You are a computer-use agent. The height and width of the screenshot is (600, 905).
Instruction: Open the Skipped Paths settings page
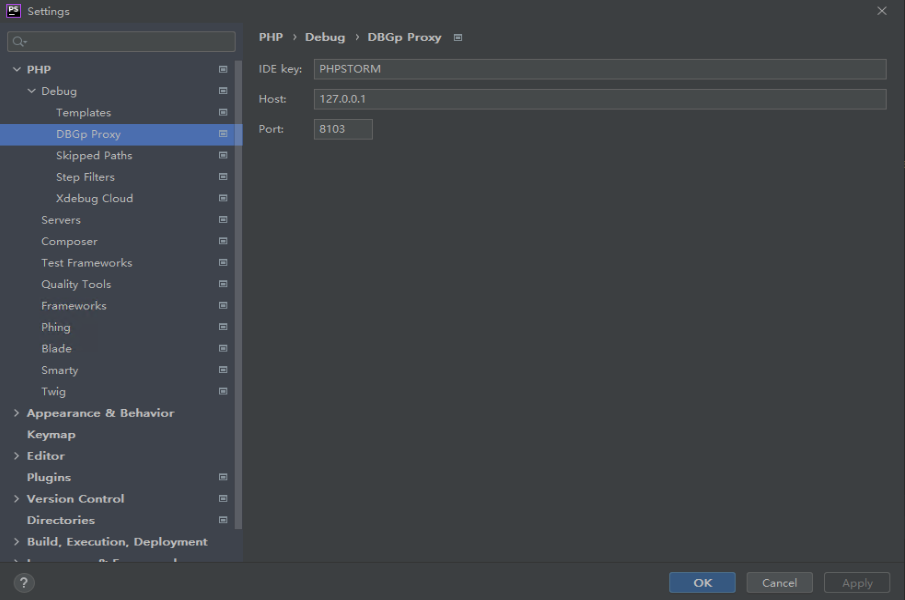tap(94, 155)
